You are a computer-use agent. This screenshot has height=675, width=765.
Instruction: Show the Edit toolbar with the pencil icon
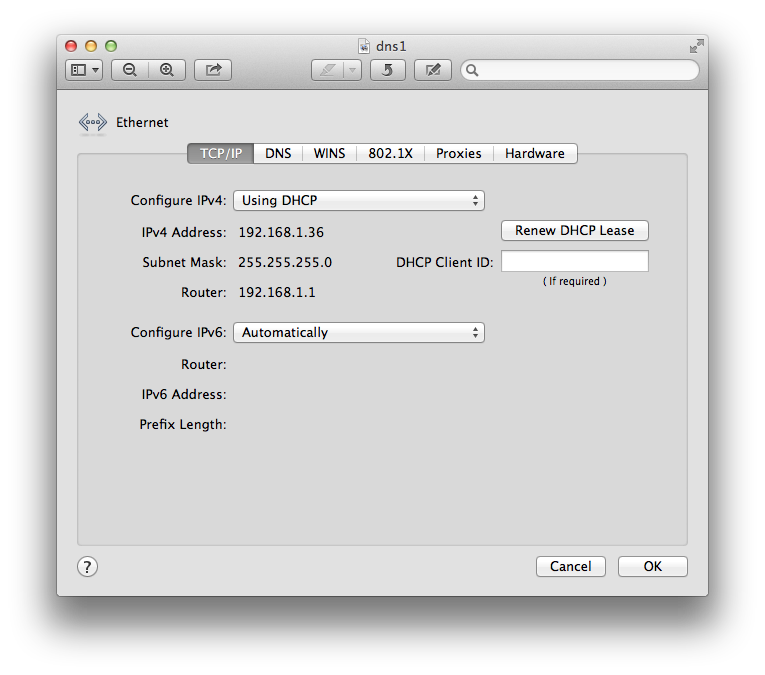click(433, 70)
